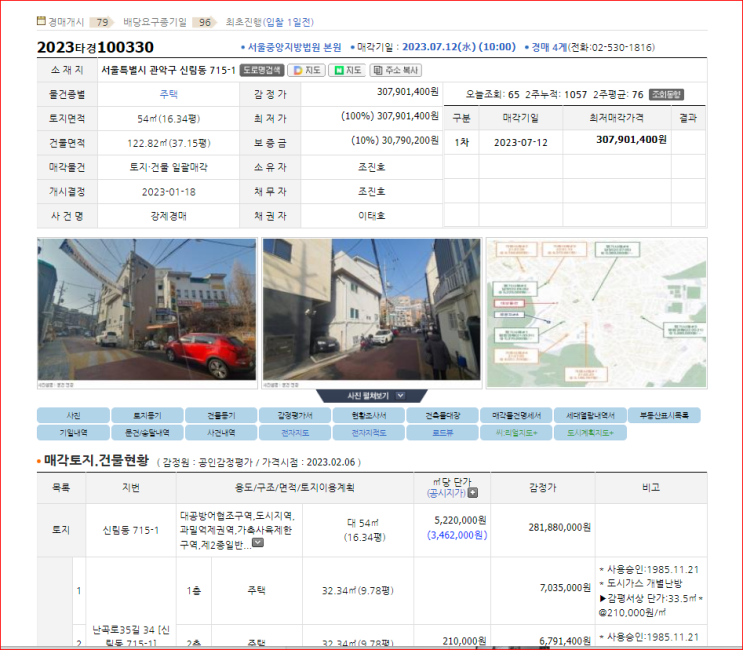Click the 공시지가 link in header
743x650 pixels.
446,493
